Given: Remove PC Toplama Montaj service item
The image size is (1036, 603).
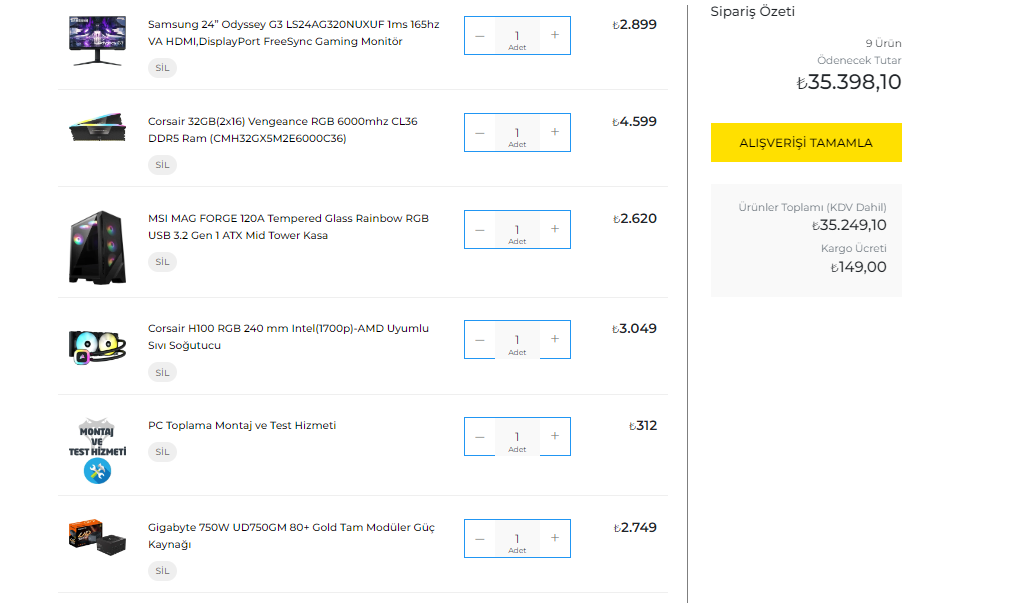Looking at the screenshot, I should point(162,451).
